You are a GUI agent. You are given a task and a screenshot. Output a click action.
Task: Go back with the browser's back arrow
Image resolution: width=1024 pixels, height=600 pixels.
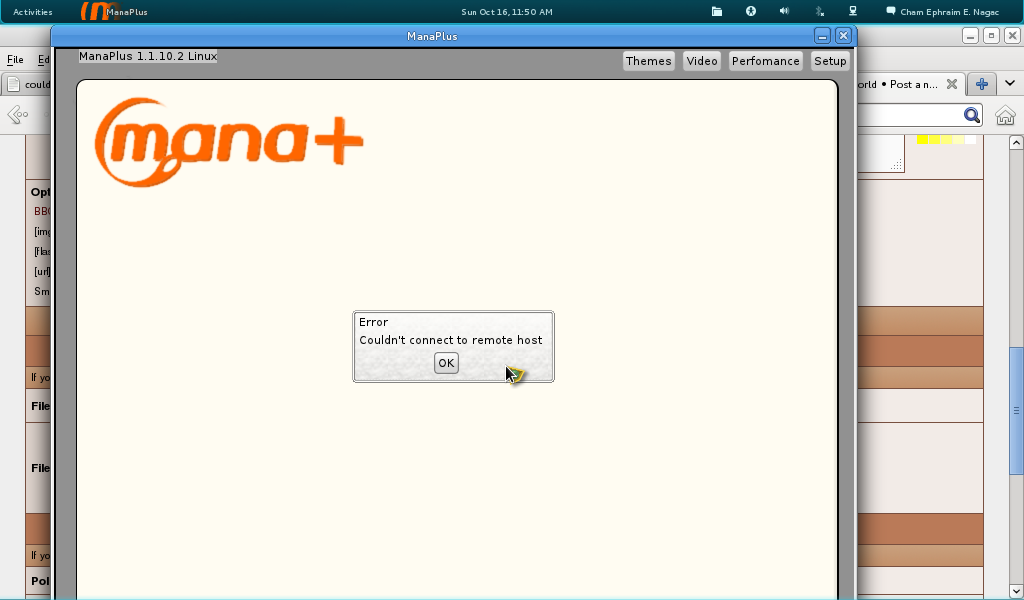(18, 115)
